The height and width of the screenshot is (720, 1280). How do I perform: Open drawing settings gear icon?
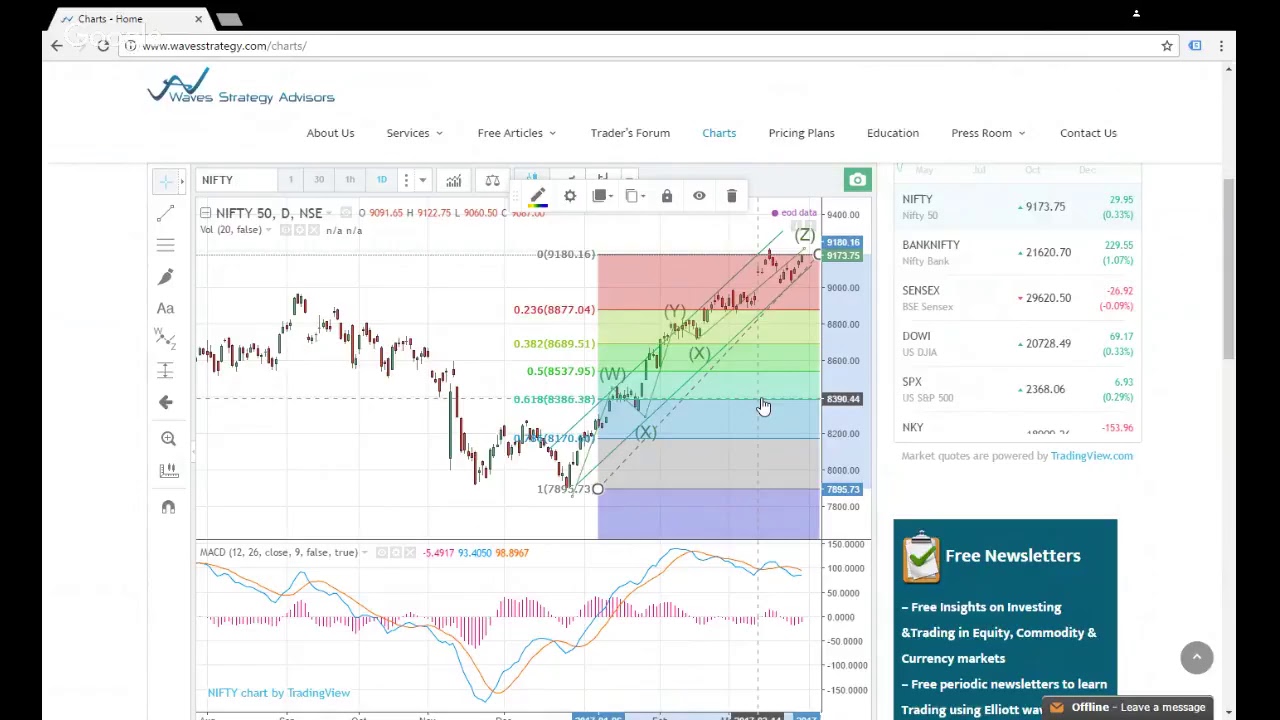pos(570,196)
